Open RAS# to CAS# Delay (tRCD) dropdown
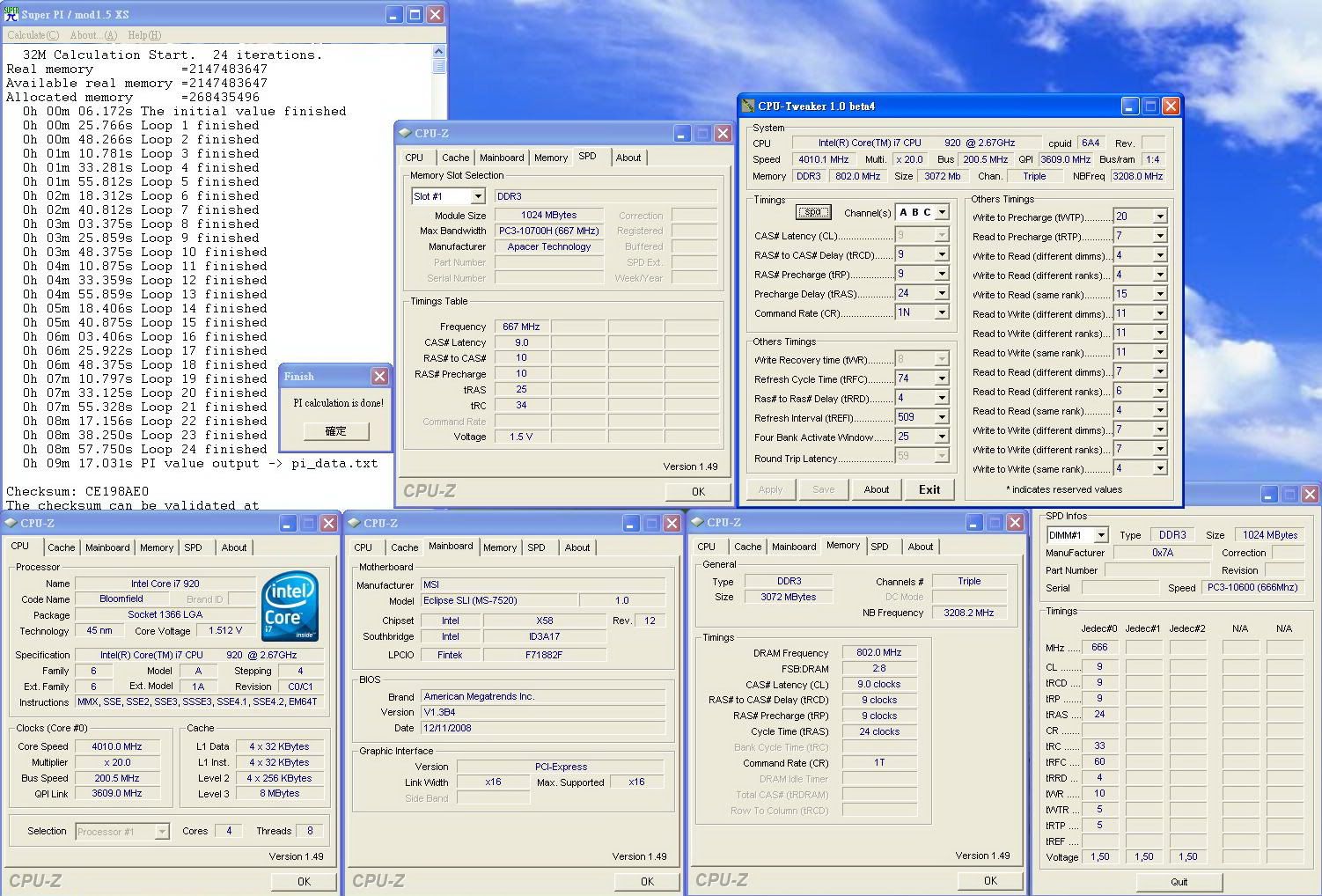Viewport: 1322px width, 896px height. coord(942,254)
